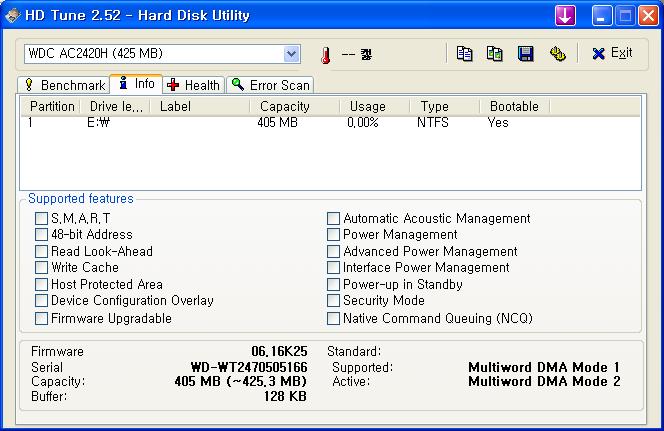Image resolution: width=664 pixels, height=431 pixels.
Task: Click the Bootable column header
Action: tap(514, 106)
